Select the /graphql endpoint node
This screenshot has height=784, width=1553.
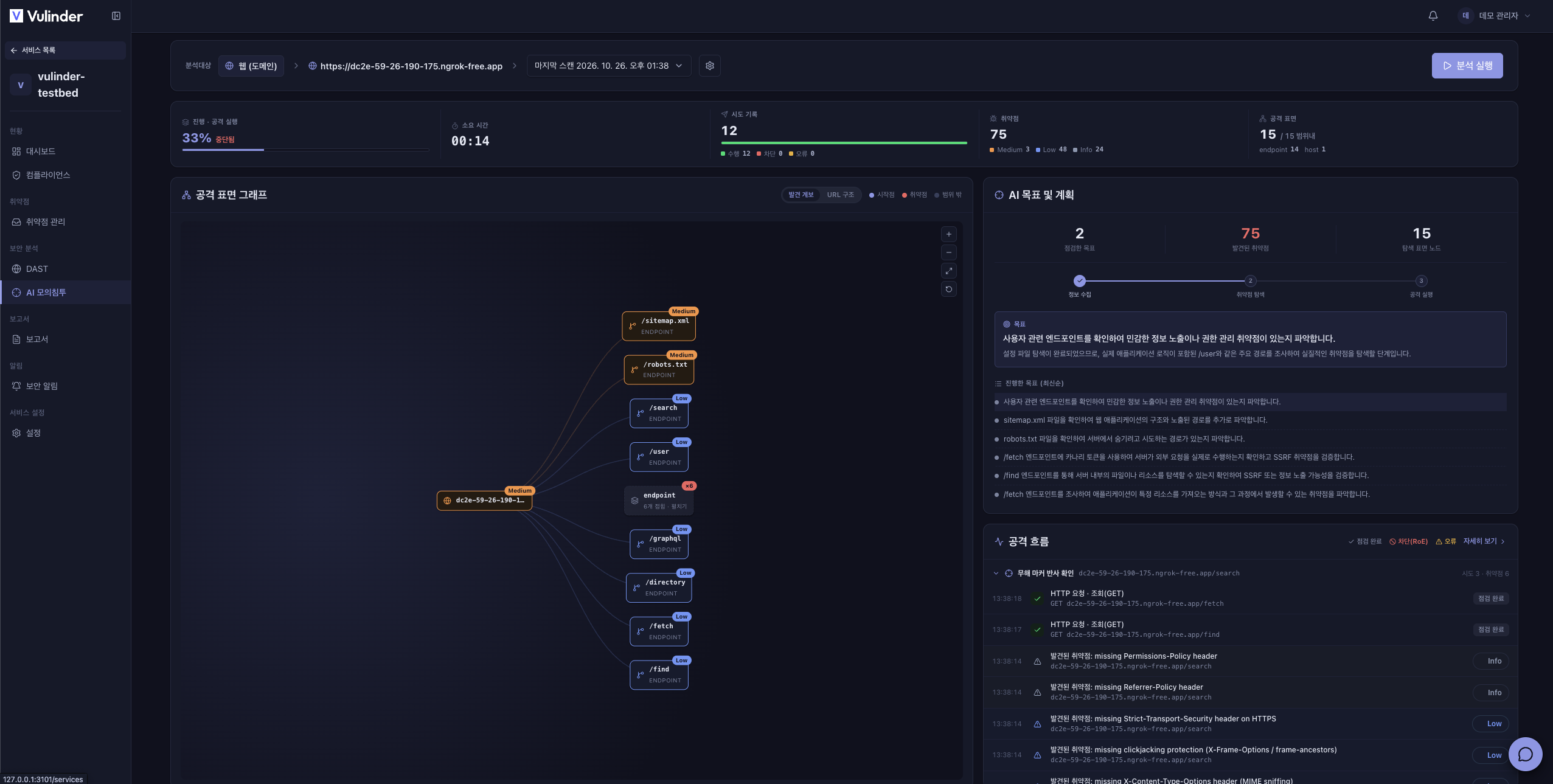pos(659,544)
